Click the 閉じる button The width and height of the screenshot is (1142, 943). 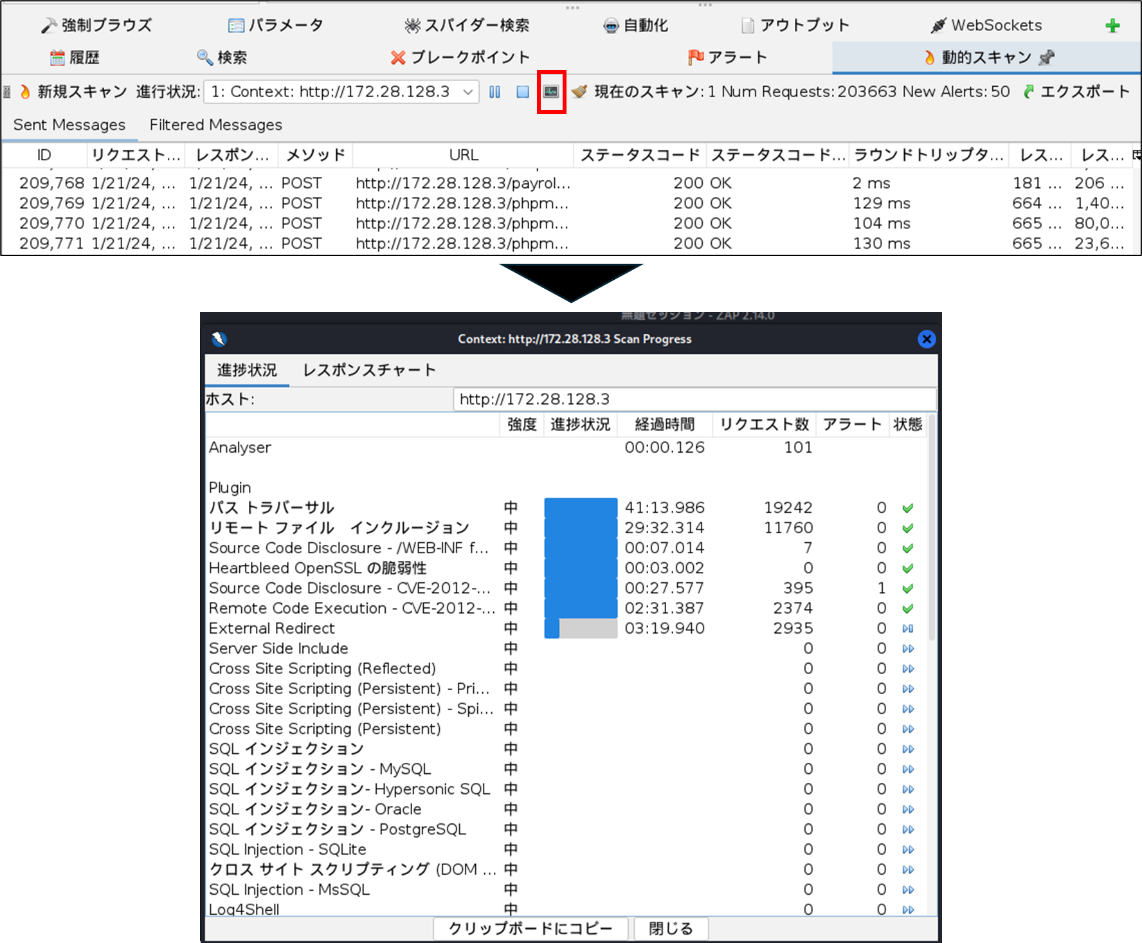[670, 928]
